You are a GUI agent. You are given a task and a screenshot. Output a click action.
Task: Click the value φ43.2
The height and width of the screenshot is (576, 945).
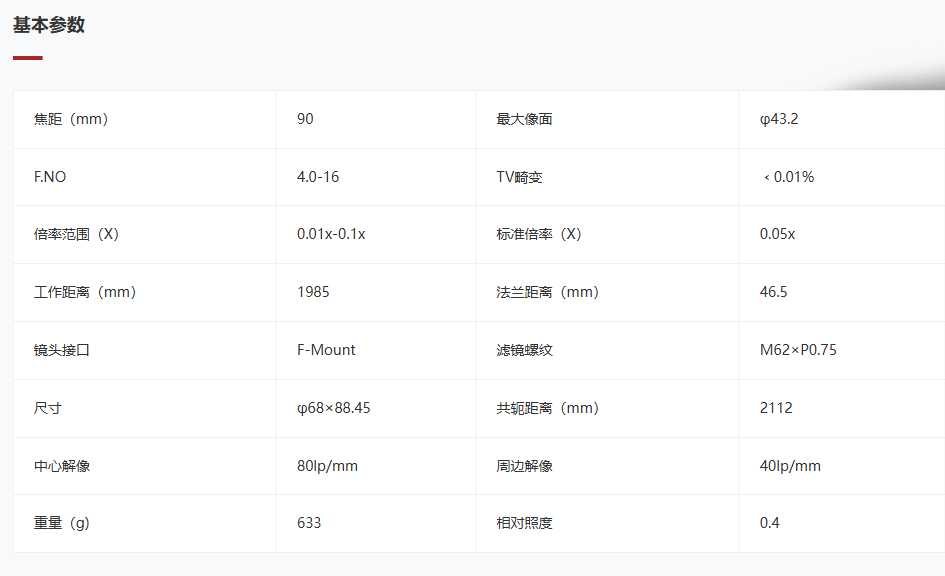click(x=779, y=119)
